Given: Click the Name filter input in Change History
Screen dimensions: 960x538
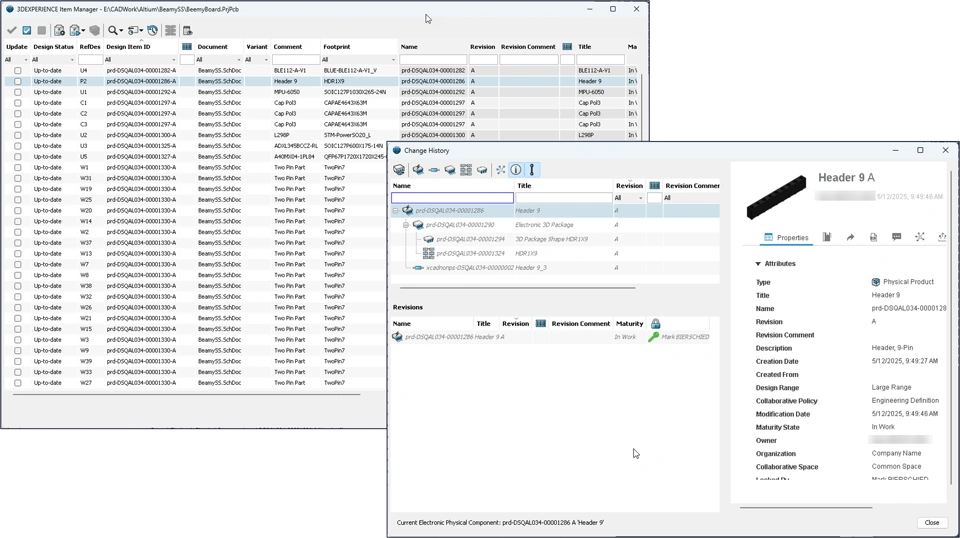Looking at the screenshot, I should (452, 198).
